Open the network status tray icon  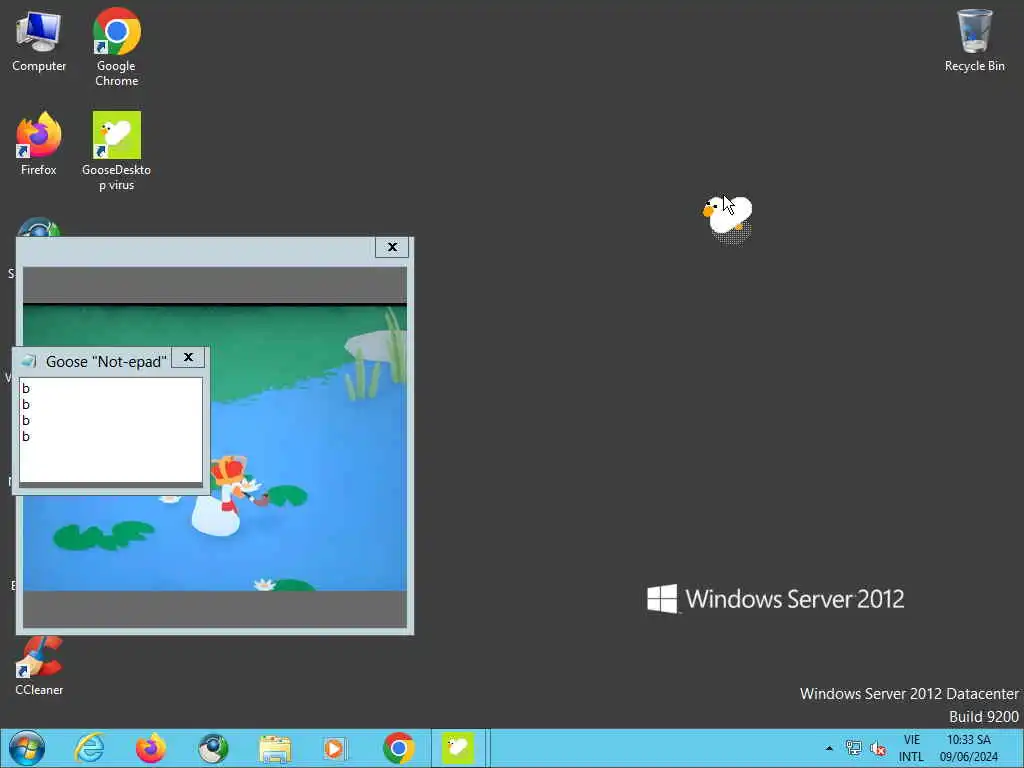(853, 748)
